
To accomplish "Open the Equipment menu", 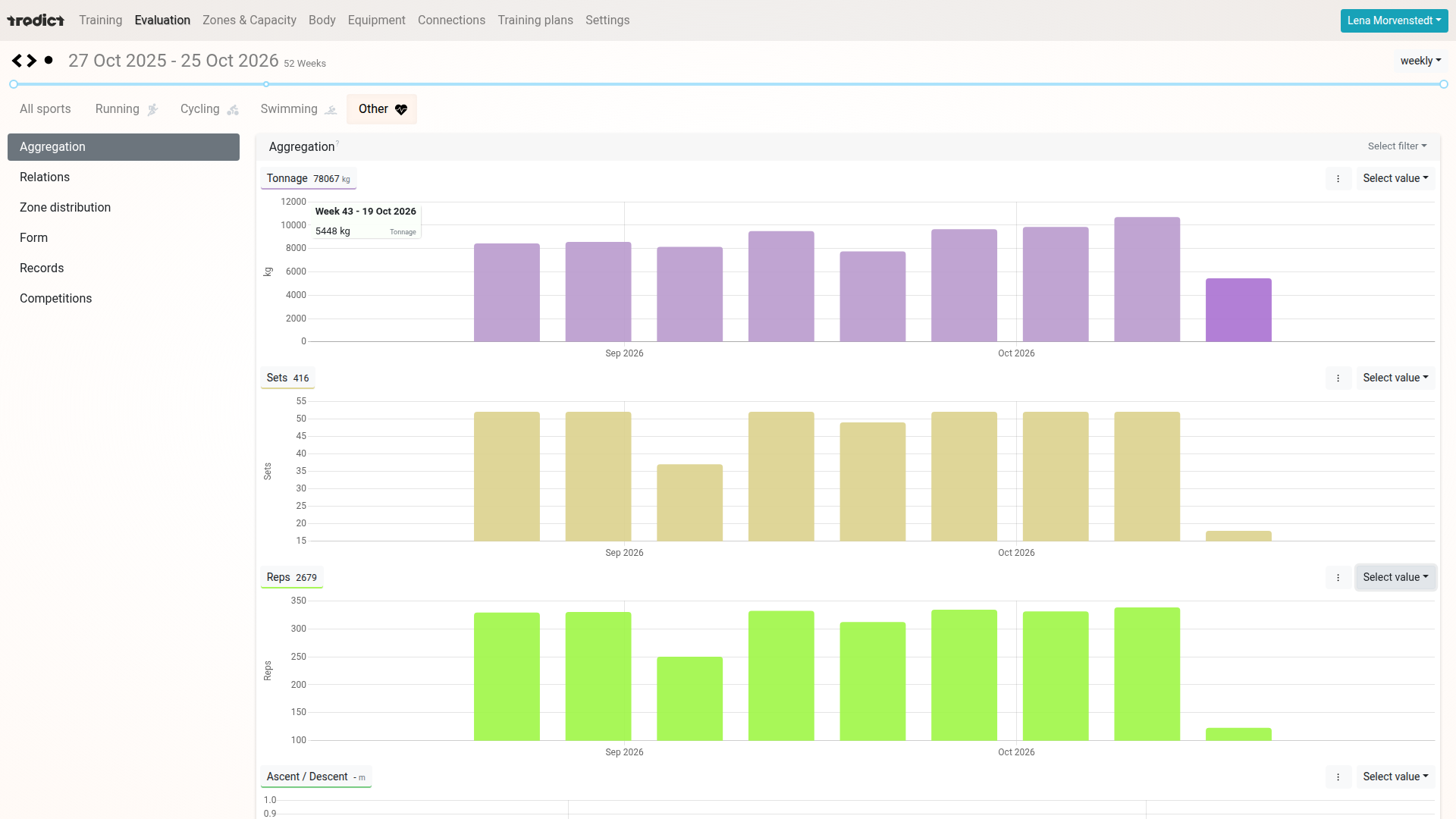I will pos(377,20).
